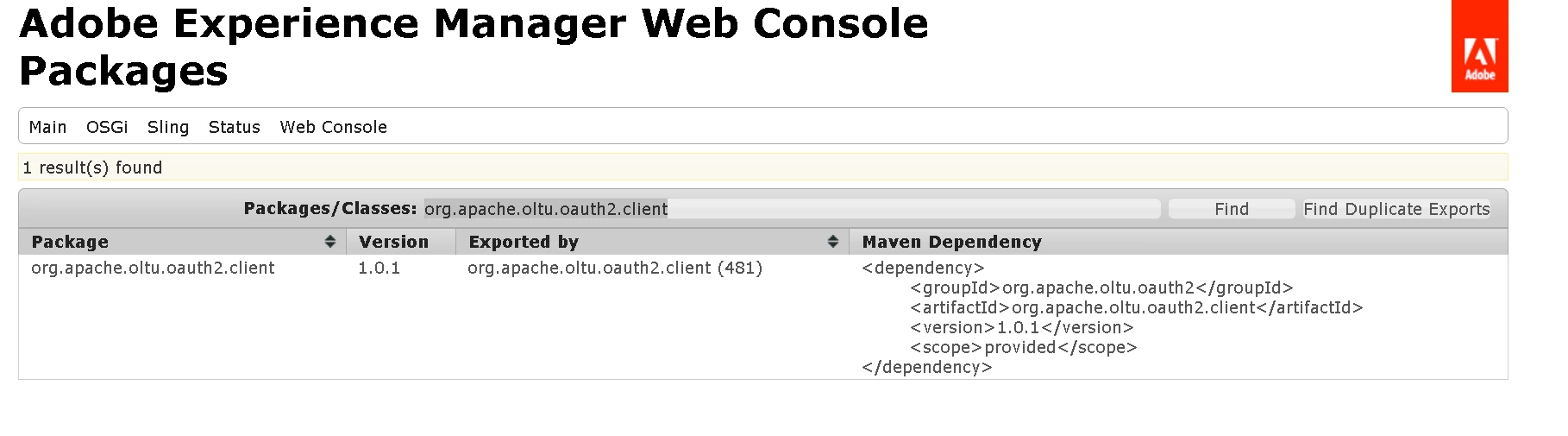This screenshot has width=1568, height=436.
Task: Open the OSGi menu
Action: point(107,127)
